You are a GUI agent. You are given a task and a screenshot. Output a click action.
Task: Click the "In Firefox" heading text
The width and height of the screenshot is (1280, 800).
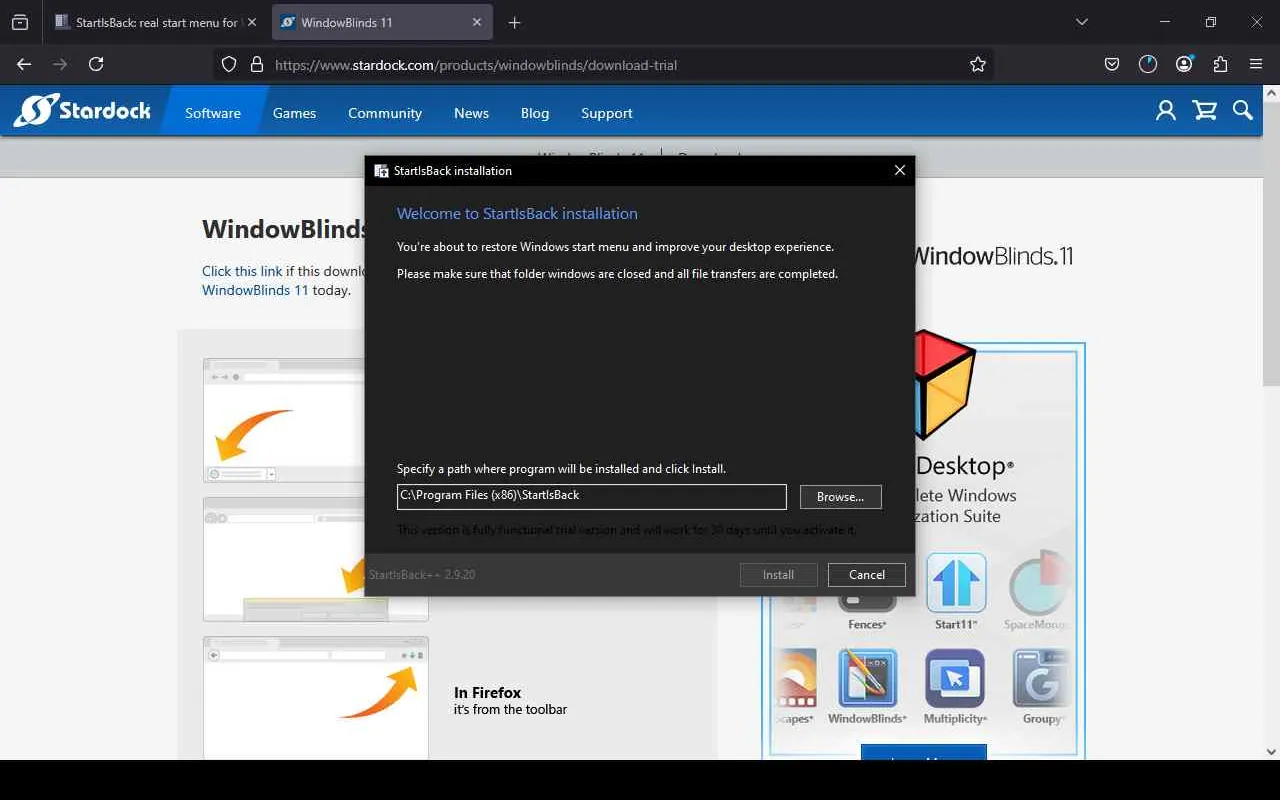pos(487,692)
